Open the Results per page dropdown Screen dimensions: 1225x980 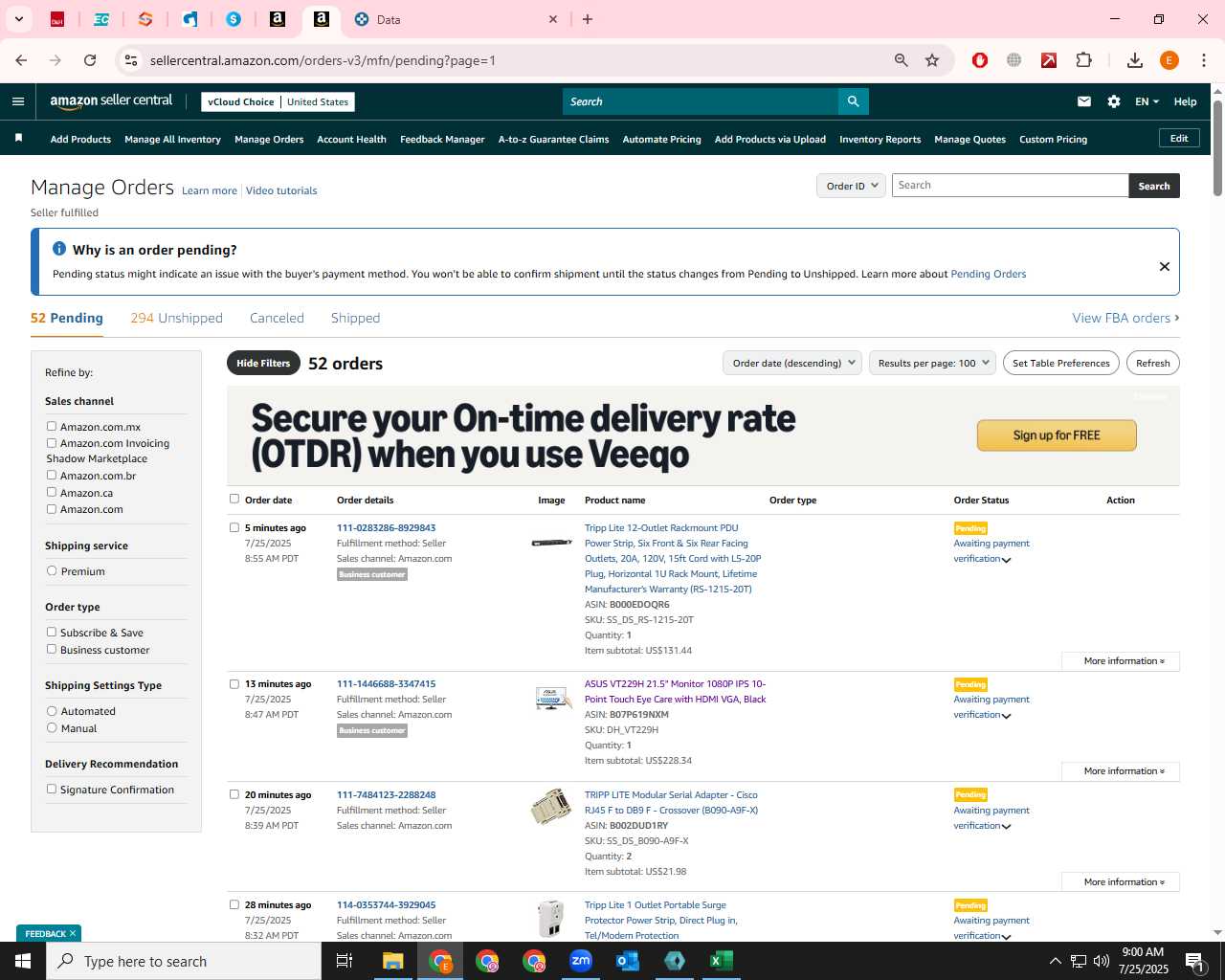pyautogui.click(x=932, y=363)
